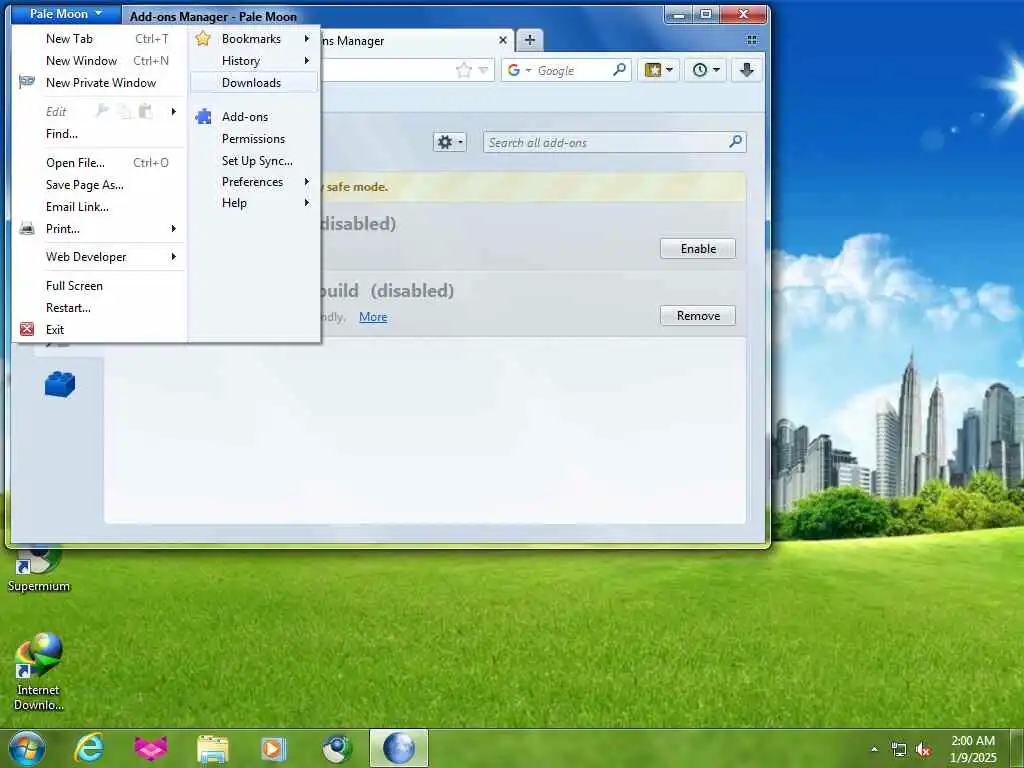Select Find... in the menu

pos(61,134)
